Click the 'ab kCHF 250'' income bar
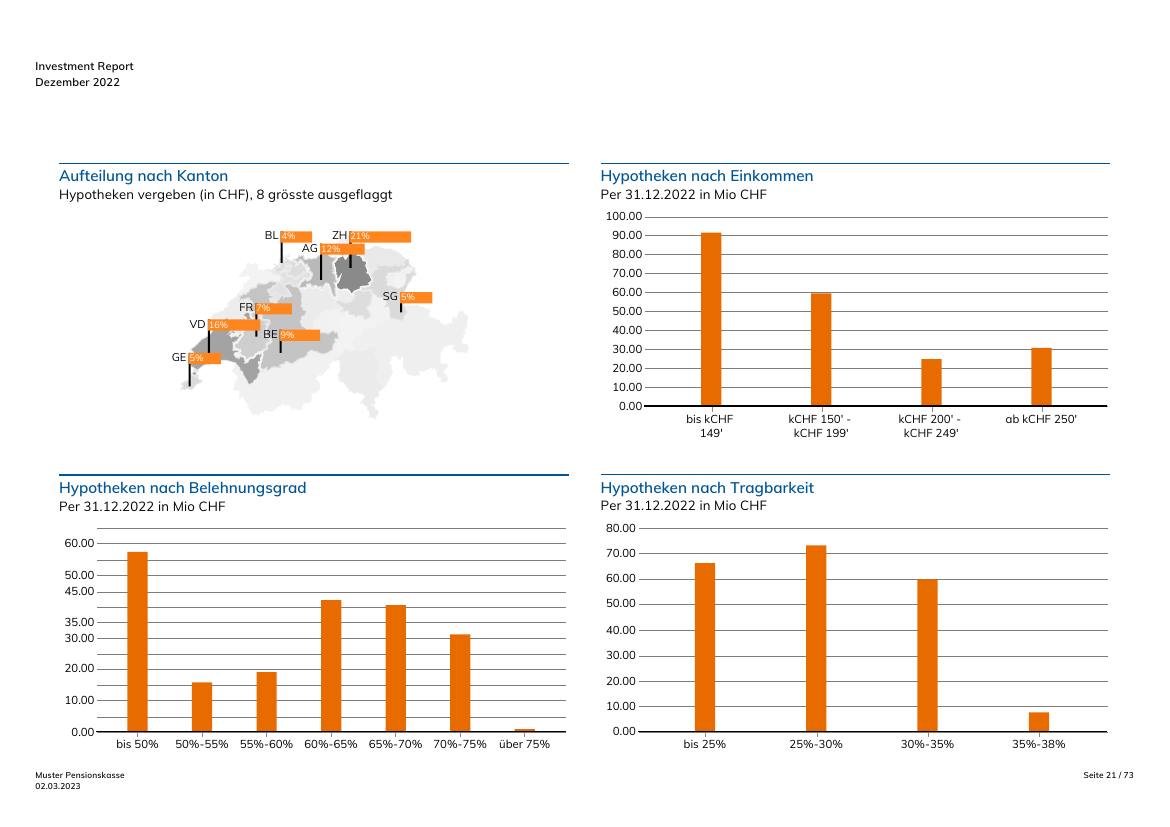The height and width of the screenshot is (827, 1170). (1041, 377)
